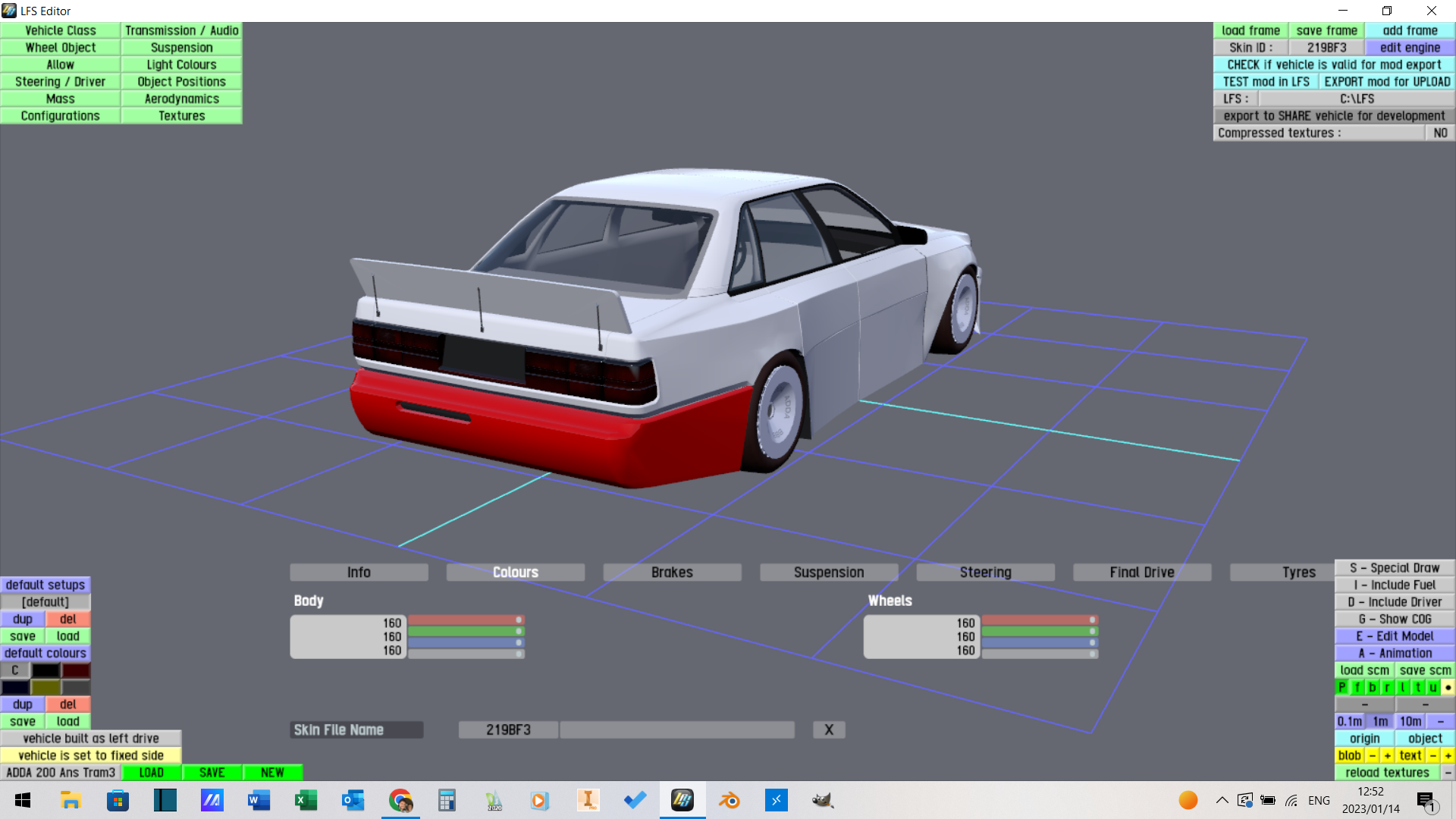
Task: Click the plus button next to blob
Action: (x=1387, y=755)
